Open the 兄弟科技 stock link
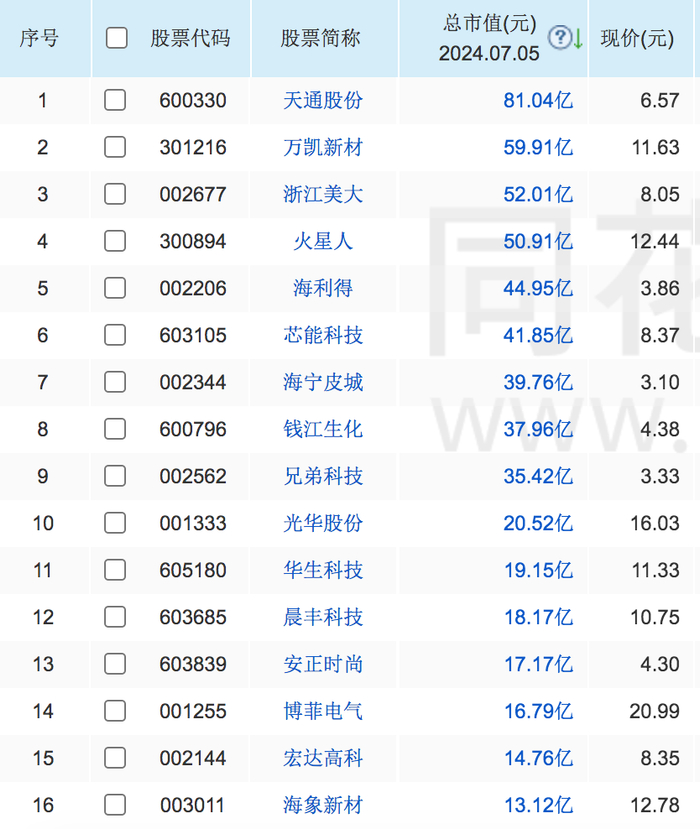The width and height of the screenshot is (700, 829). point(323,476)
